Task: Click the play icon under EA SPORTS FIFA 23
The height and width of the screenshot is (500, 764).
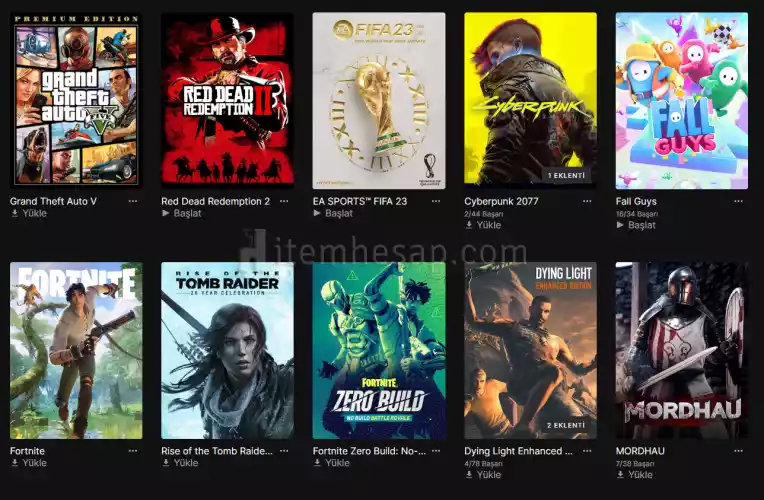Action: pos(317,213)
